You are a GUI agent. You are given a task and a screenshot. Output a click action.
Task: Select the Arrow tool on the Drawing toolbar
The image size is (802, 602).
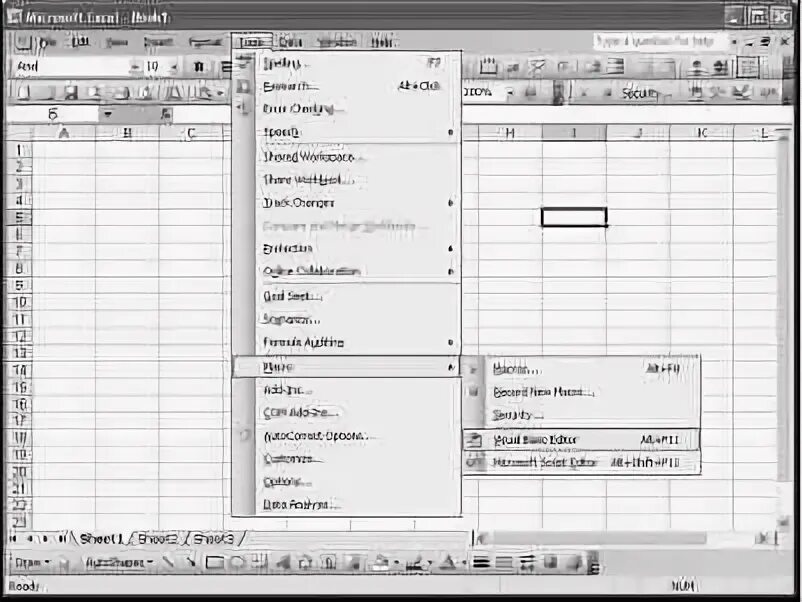pos(190,562)
